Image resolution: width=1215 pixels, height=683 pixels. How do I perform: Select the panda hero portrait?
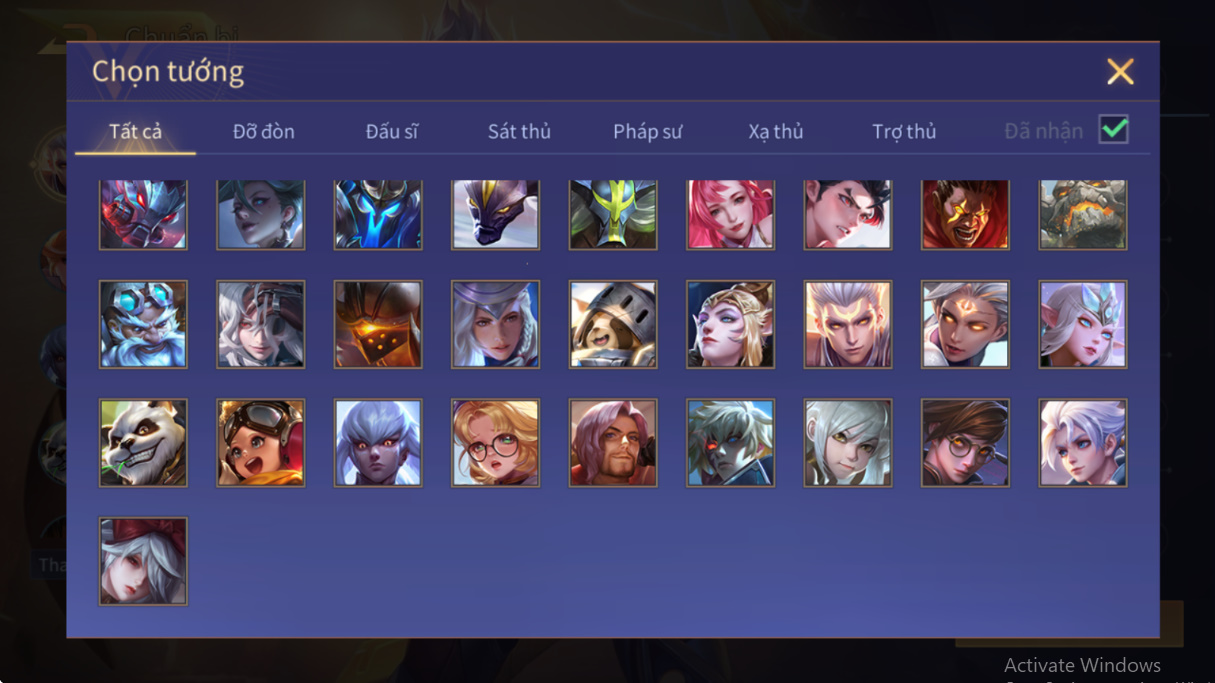click(x=143, y=443)
